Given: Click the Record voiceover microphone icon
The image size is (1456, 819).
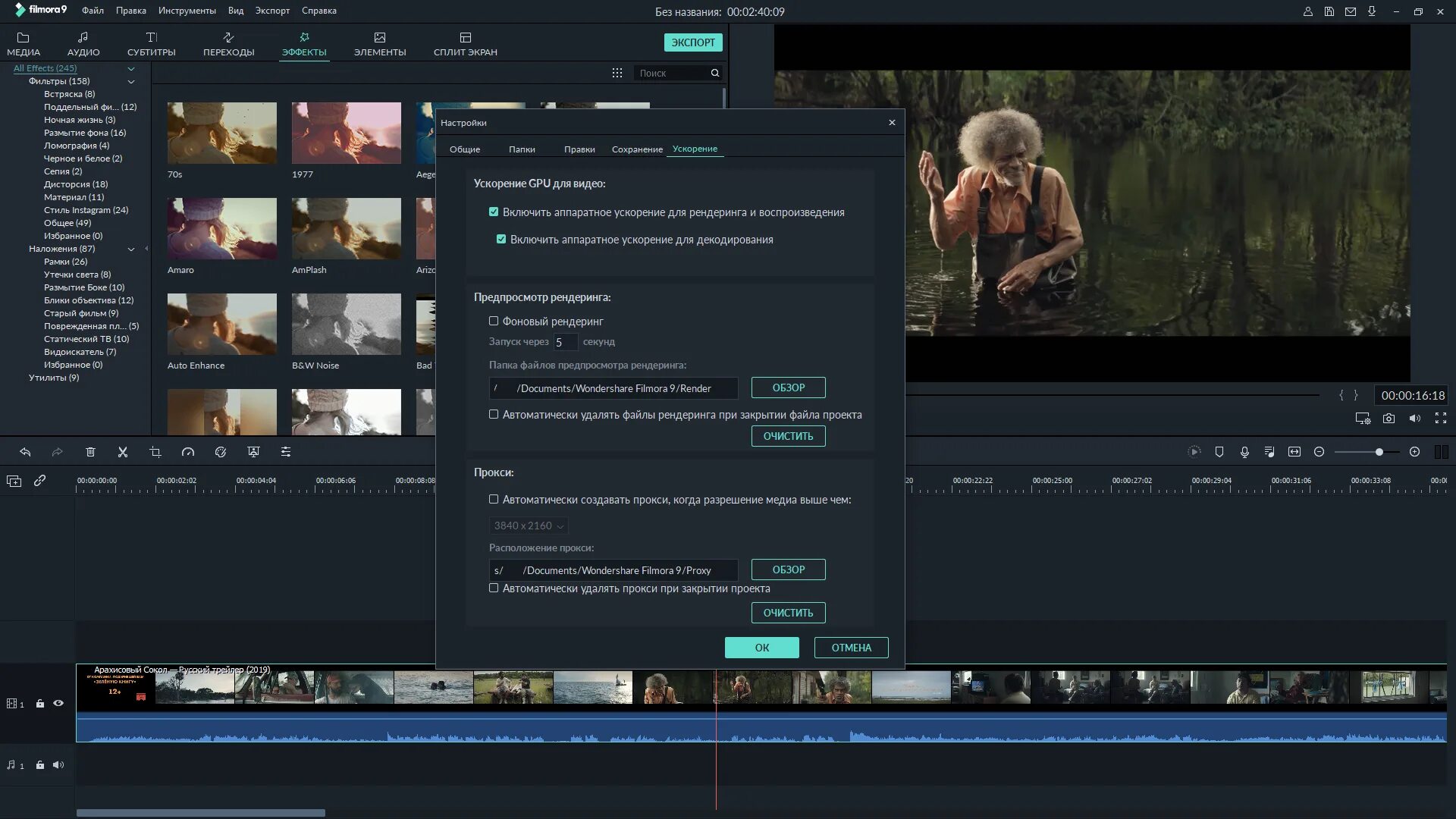Looking at the screenshot, I should [1244, 452].
